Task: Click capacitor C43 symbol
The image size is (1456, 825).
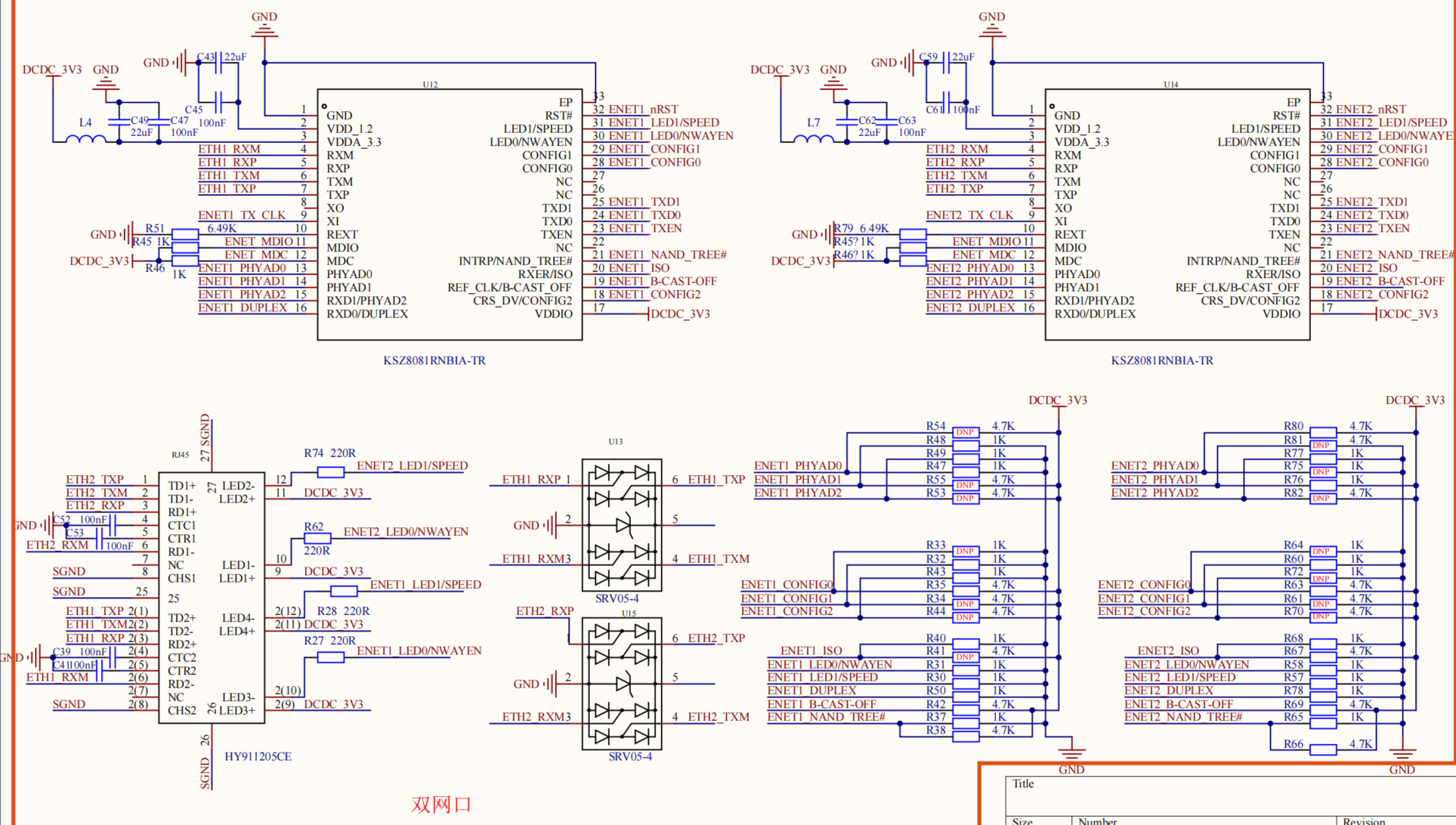Action: point(218,63)
